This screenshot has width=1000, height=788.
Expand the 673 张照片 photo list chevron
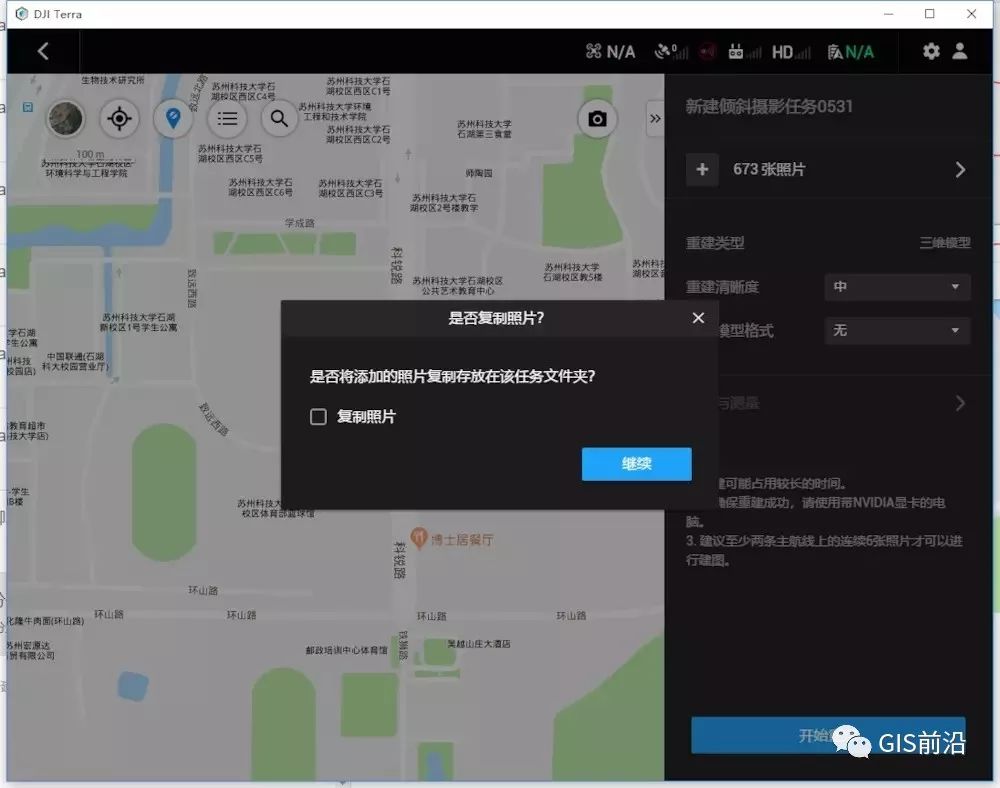pyautogui.click(x=959, y=169)
